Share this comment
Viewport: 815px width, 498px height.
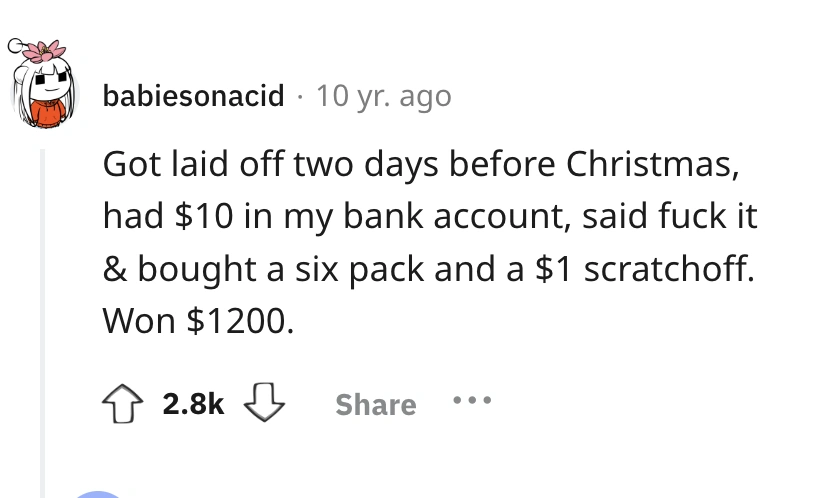375,404
